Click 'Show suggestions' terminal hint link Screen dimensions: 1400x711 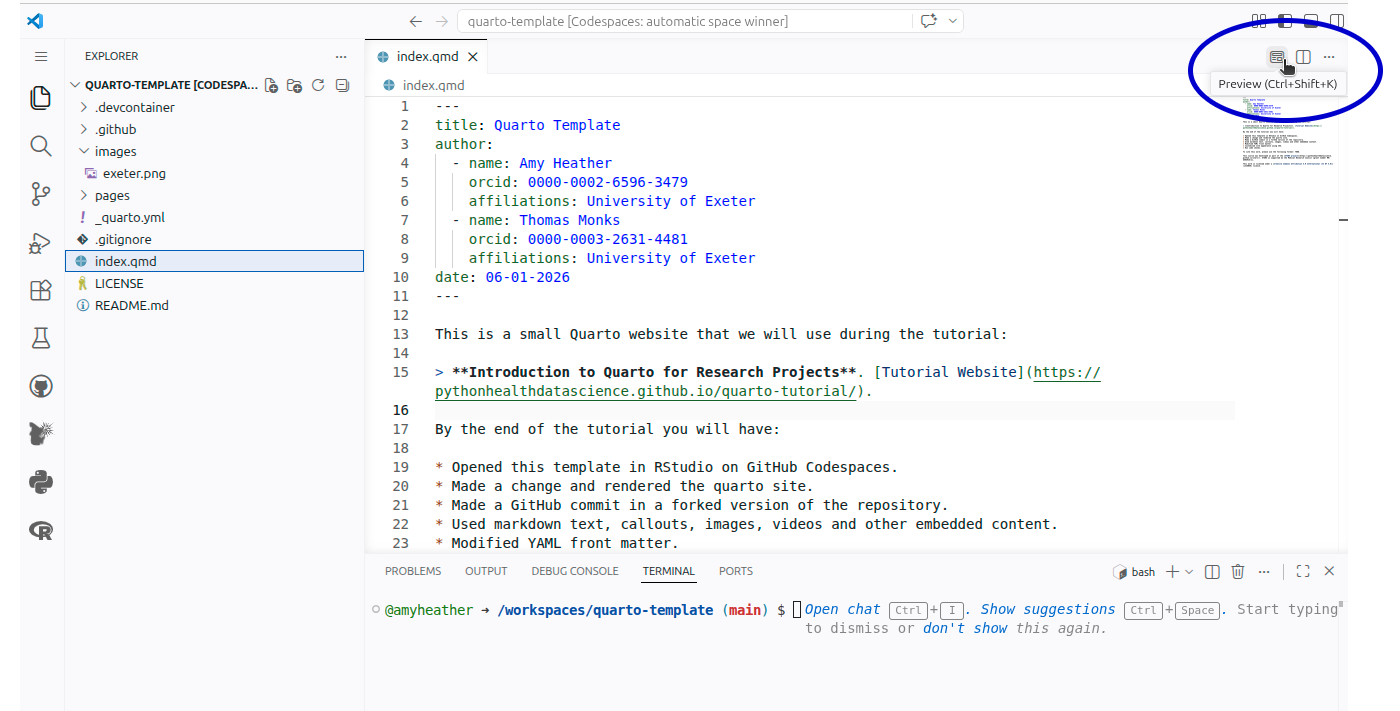(x=1048, y=610)
